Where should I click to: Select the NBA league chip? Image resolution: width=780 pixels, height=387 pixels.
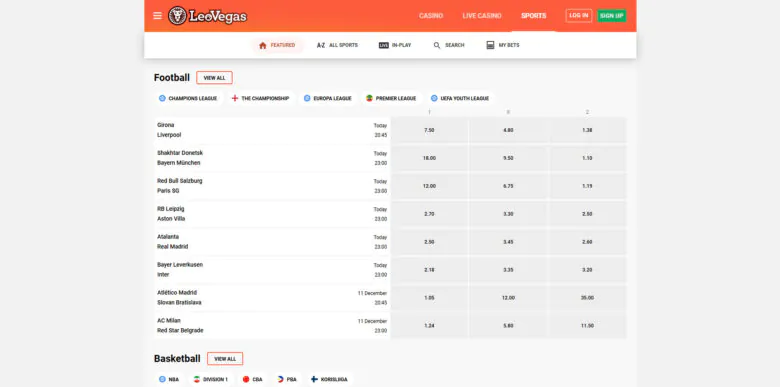pos(169,379)
